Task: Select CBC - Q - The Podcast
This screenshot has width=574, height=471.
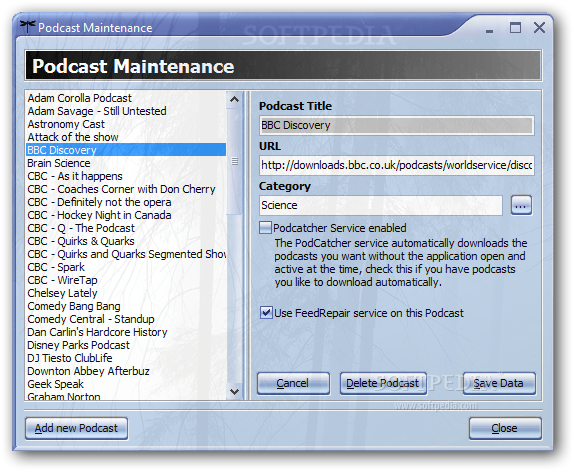Action: [x=126, y=228]
